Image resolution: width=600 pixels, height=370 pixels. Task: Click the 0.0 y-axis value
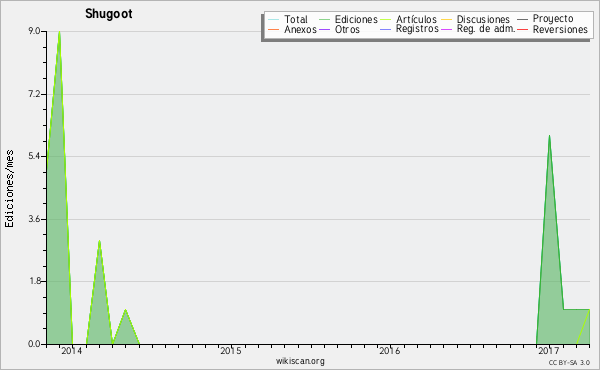(34, 344)
